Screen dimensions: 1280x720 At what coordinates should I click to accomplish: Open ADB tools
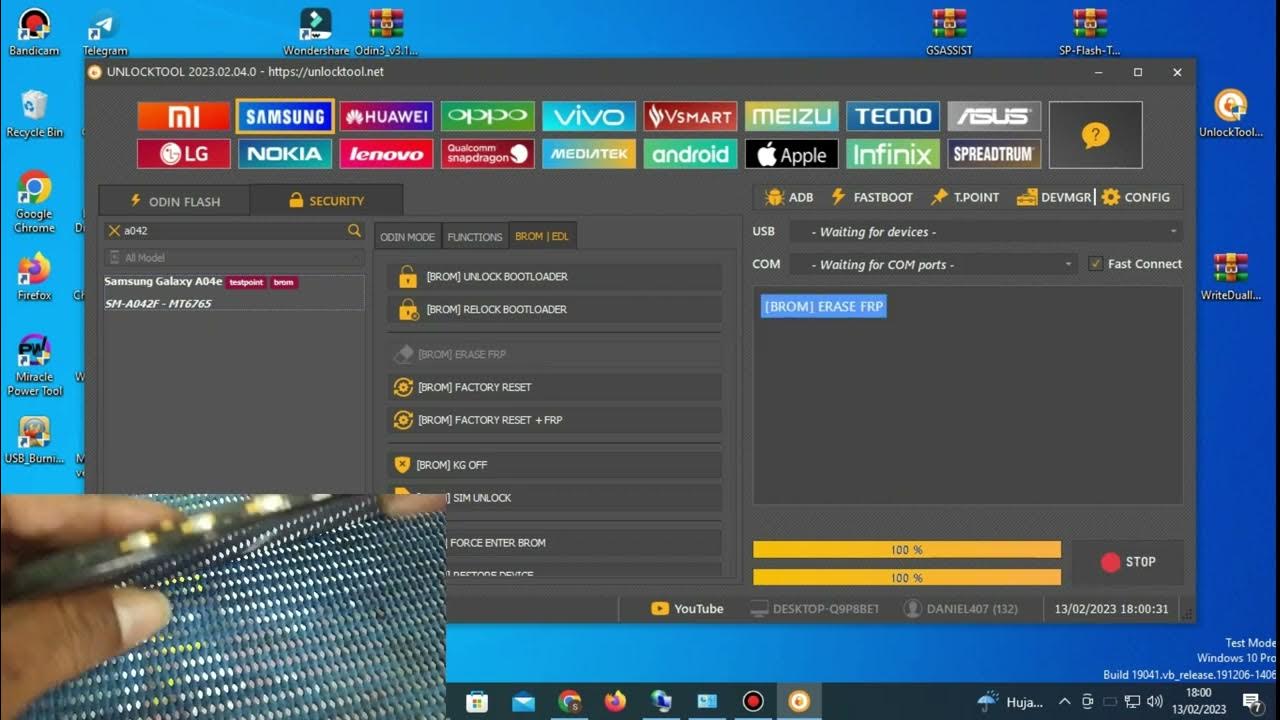click(789, 197)
